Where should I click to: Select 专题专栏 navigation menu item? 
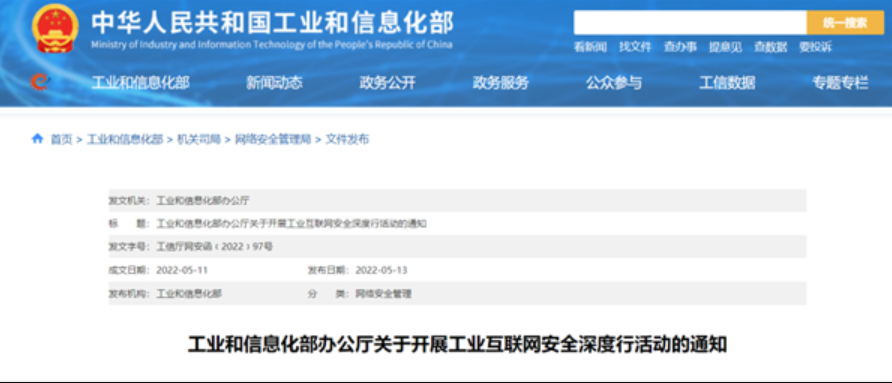[x=840, y=83]
